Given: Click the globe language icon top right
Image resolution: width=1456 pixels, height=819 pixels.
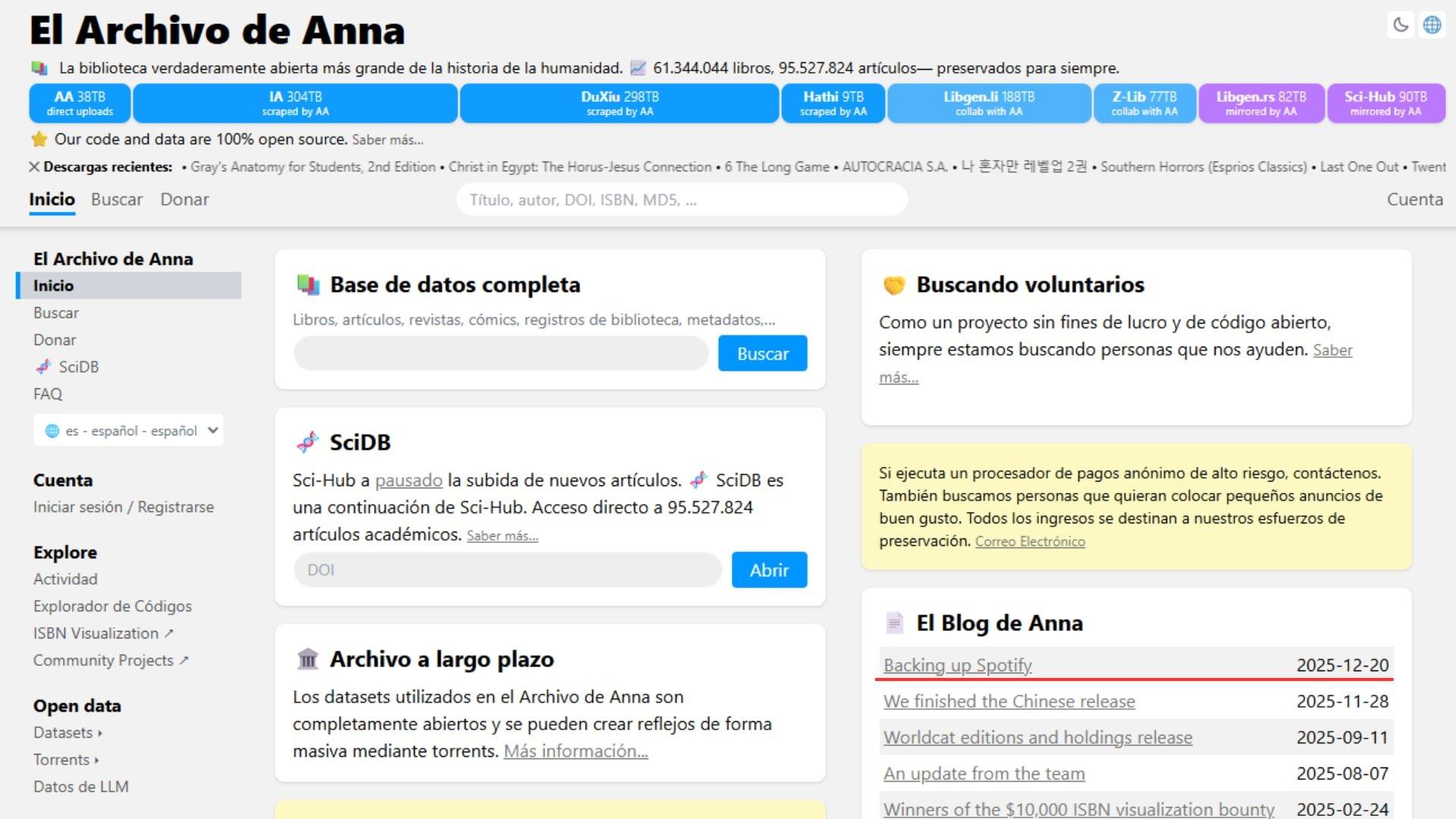Looking at the screenshot, I should (x=1432, y=25).
